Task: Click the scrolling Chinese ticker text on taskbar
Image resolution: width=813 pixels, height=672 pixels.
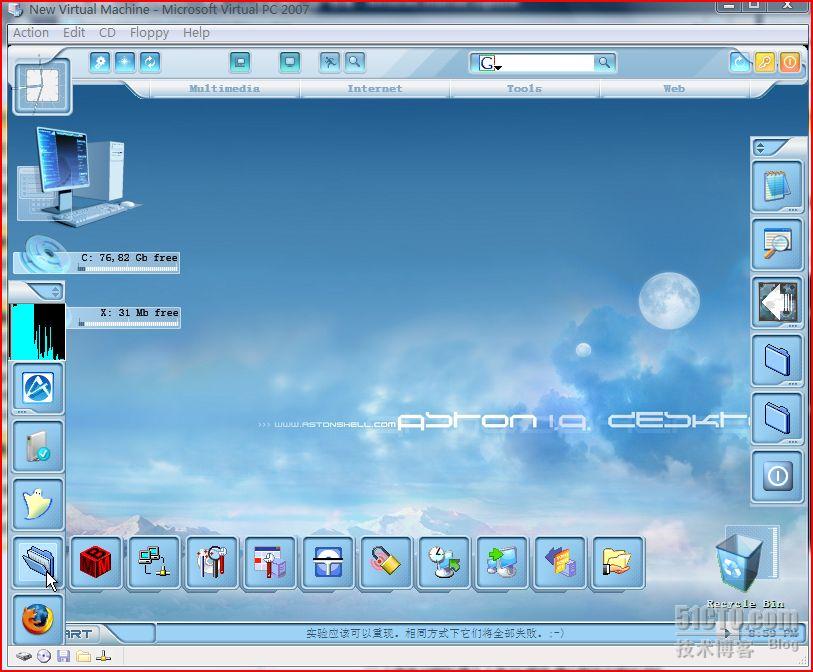Action: (x=434, y=633)
